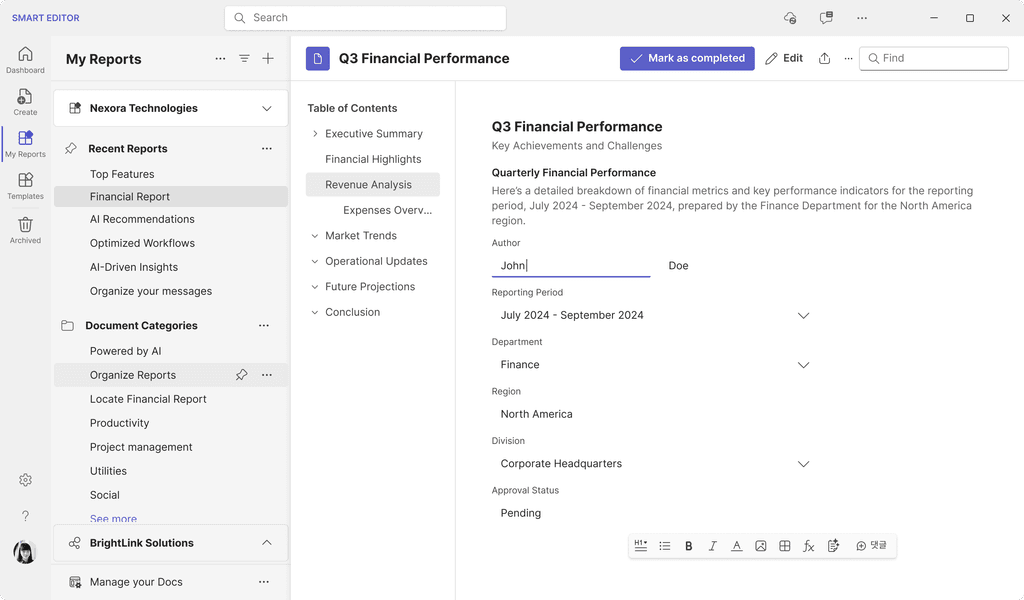This screenshot has height=600, width=1024.
Task: Expand the Nexora Technologies workspace selector
Action: (266, 108)
